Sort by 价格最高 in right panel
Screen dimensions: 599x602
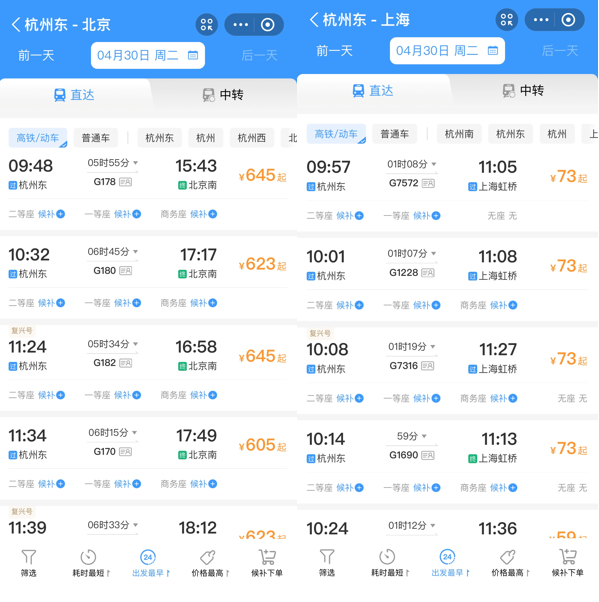[x=510, y=563]
